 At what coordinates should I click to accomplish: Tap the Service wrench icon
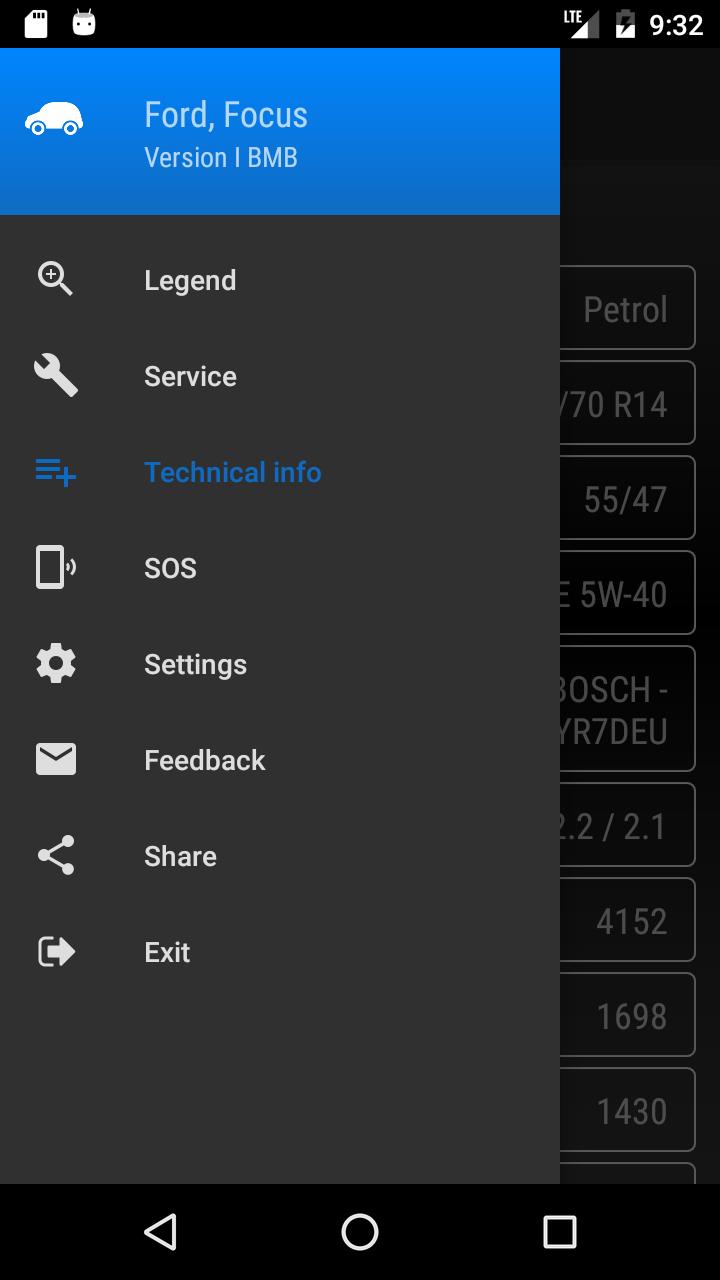click(x=55, y=376)
